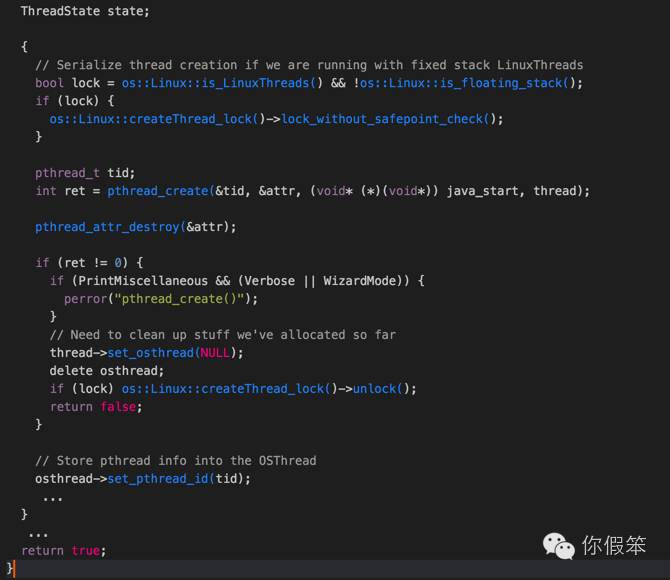Click 'set_osthread(NULL);' call
This screenshot has width=670, height=580.
(x=175, y=353)
